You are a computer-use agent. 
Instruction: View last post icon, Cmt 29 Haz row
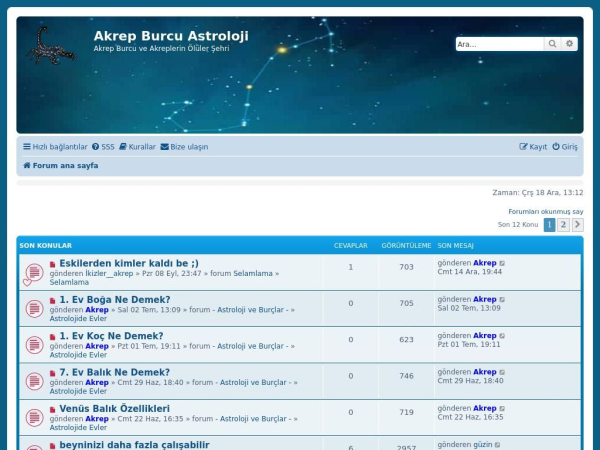click(x=502, y=372)
